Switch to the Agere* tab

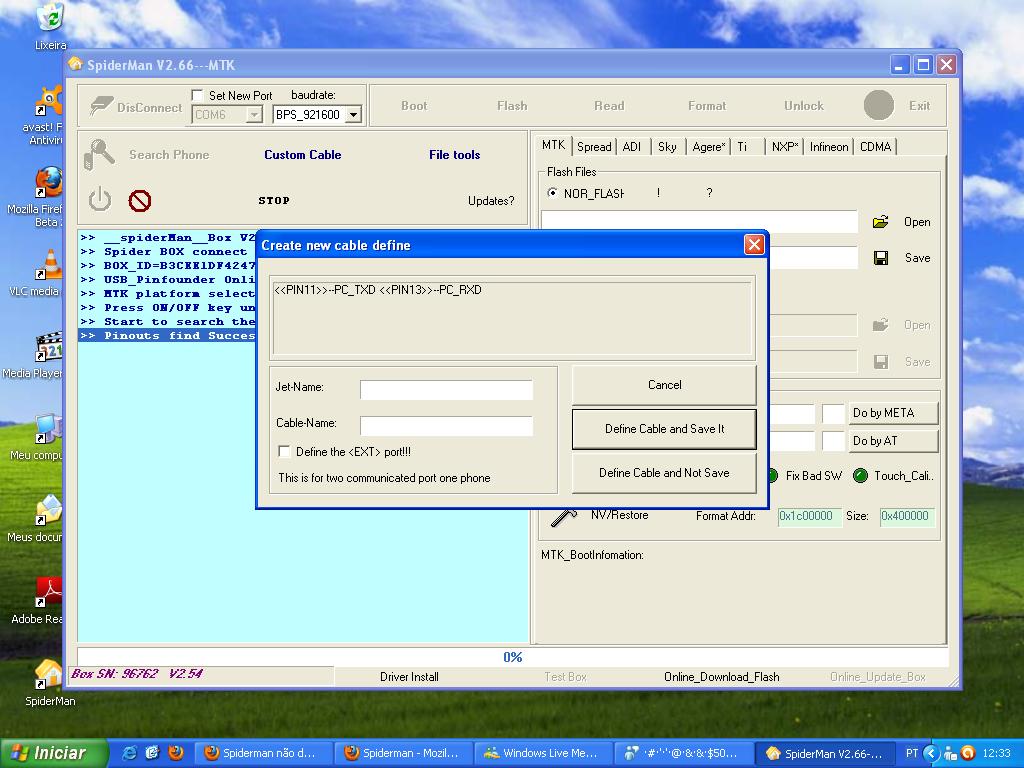coord(709,147)
